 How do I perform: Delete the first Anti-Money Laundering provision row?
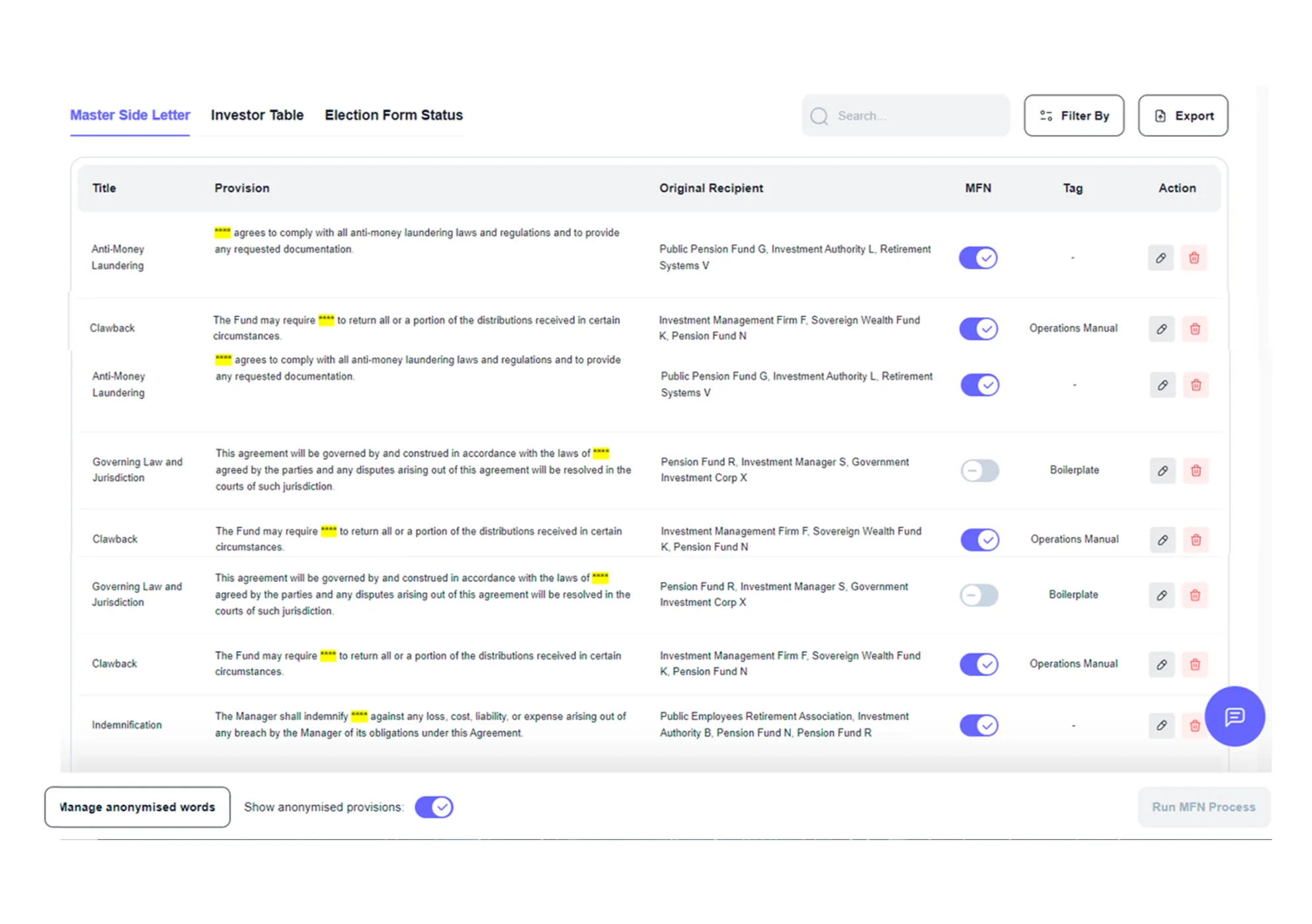(x=1194, y=258)
